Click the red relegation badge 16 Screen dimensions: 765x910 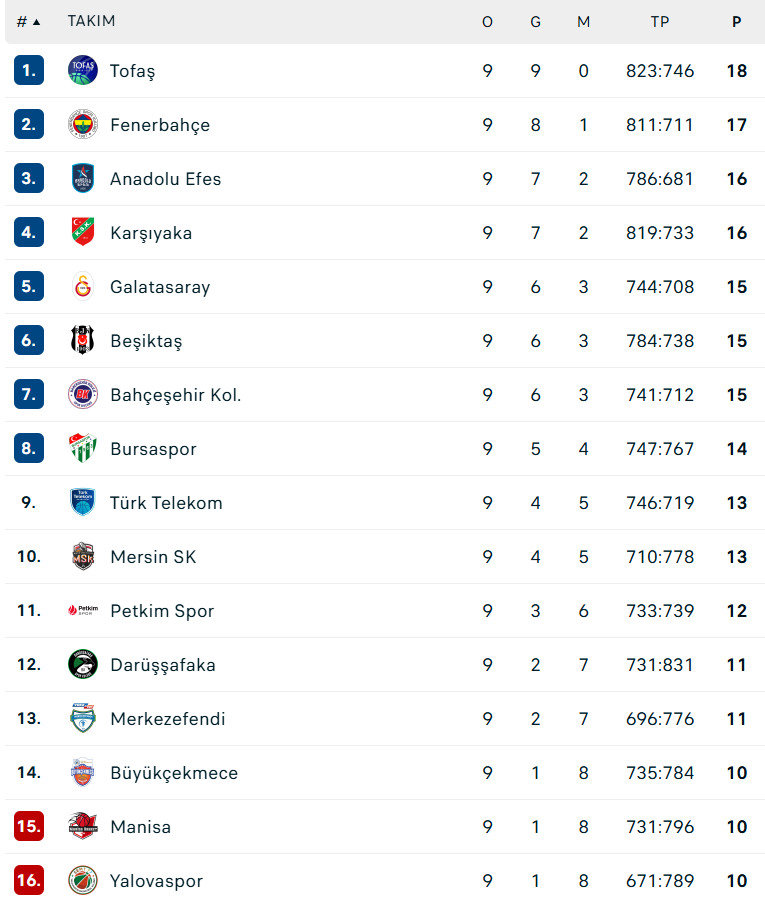click(x=28, y=880)
